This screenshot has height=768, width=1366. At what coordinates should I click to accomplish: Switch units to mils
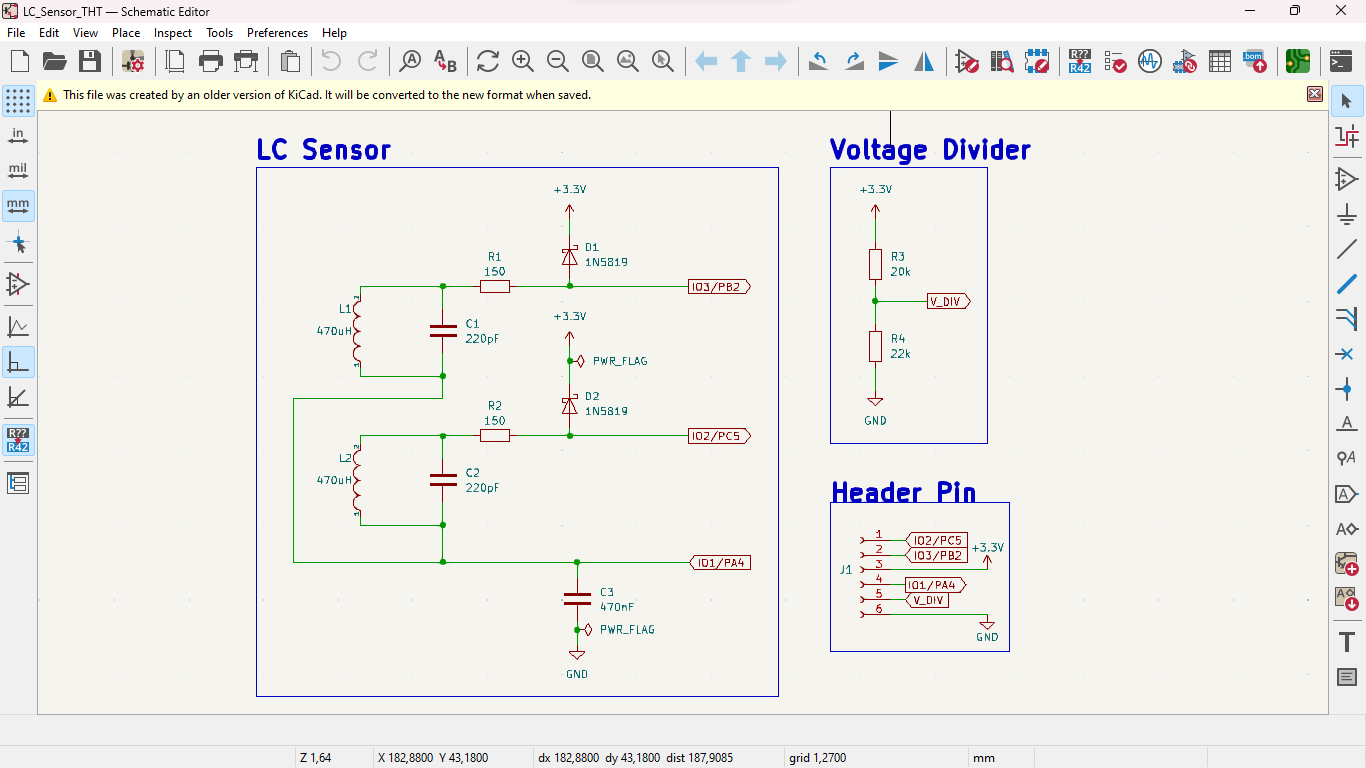tap(18, 170)
